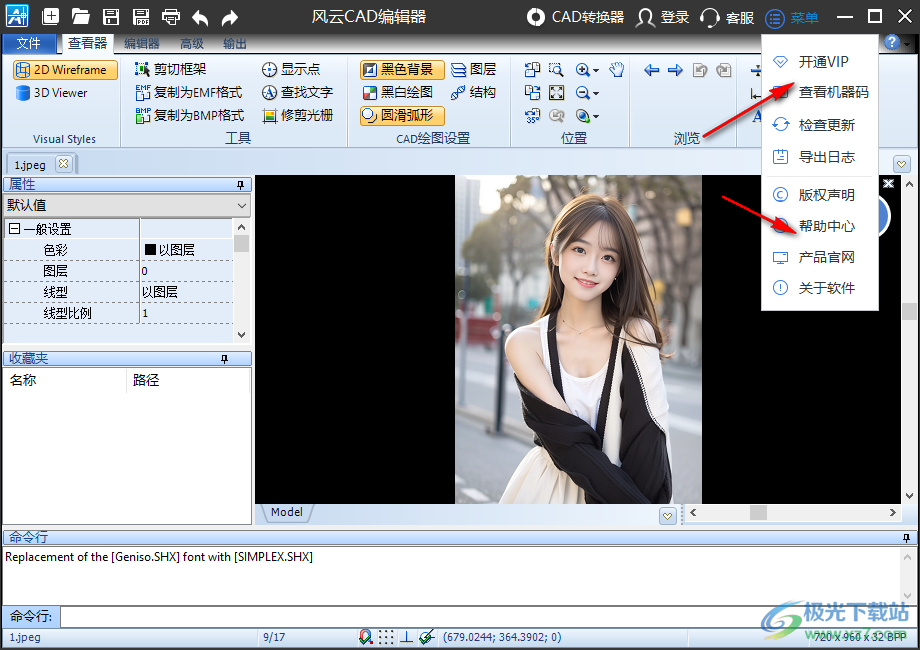
Task: Choose 检查更新 from the menu
Action: click(820, 125)
